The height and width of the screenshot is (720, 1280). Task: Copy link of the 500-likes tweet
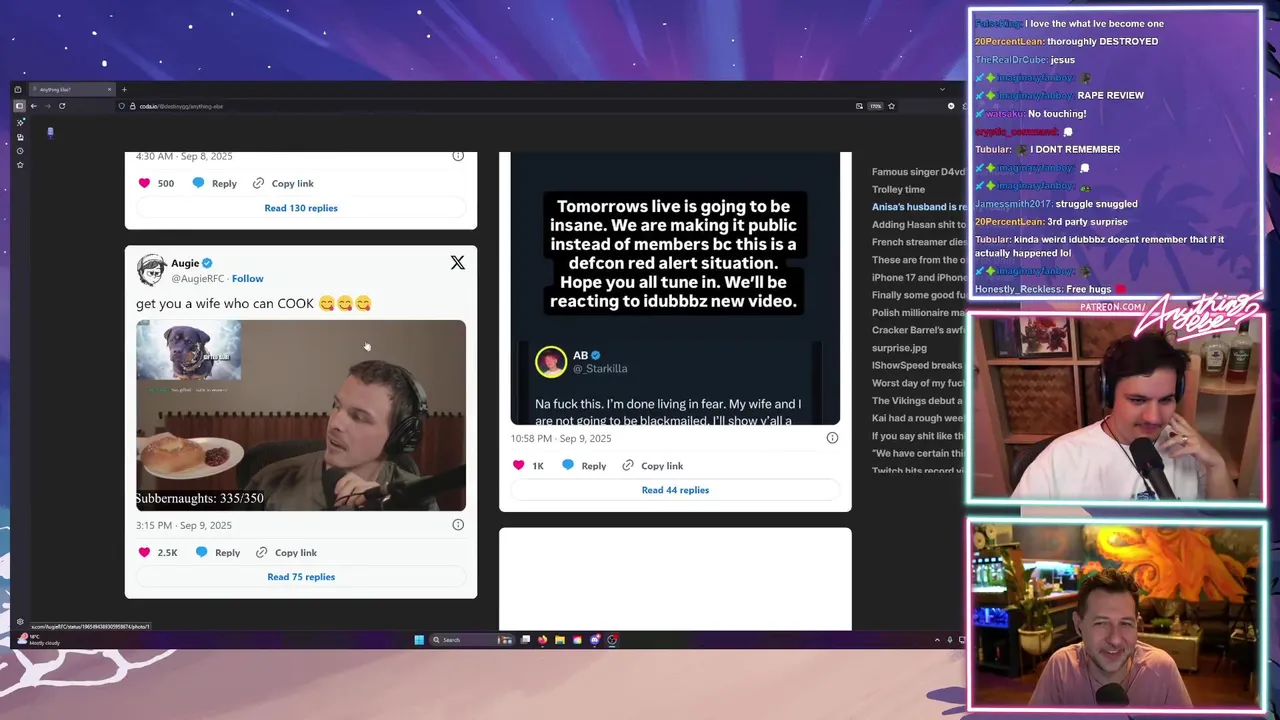[x=283, y=183]
